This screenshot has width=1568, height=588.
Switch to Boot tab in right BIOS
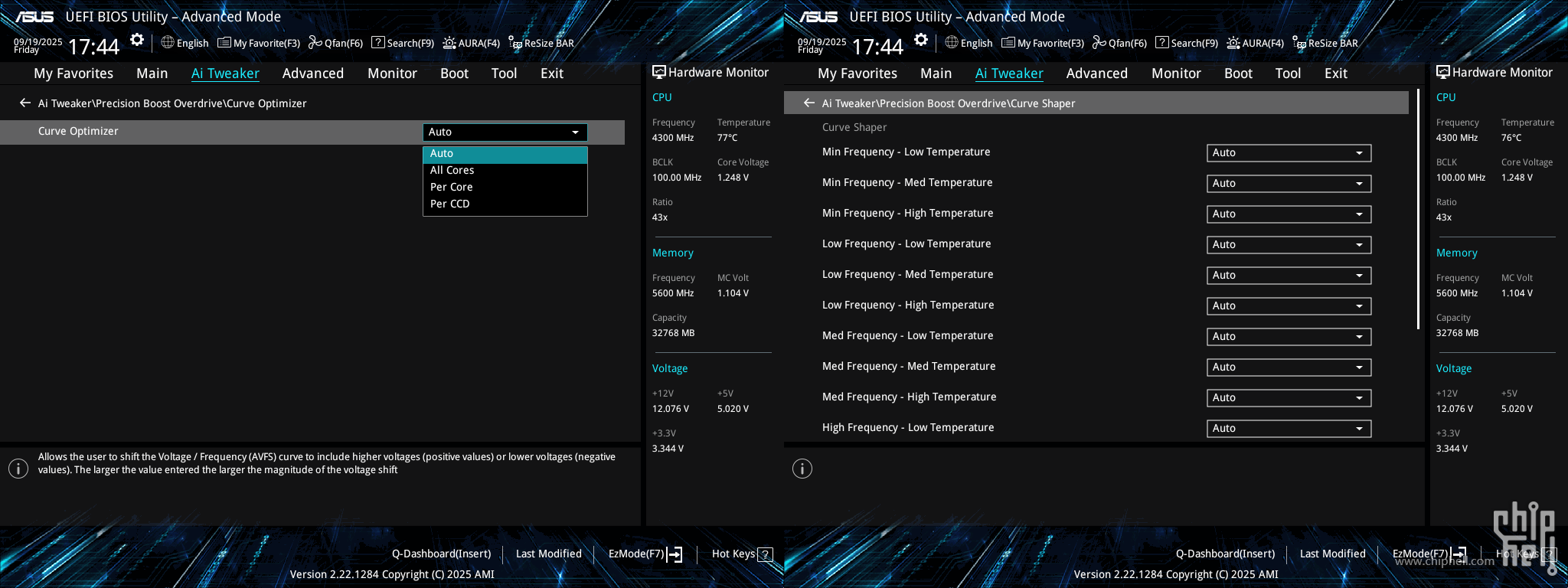click(x=1238, y=73)
